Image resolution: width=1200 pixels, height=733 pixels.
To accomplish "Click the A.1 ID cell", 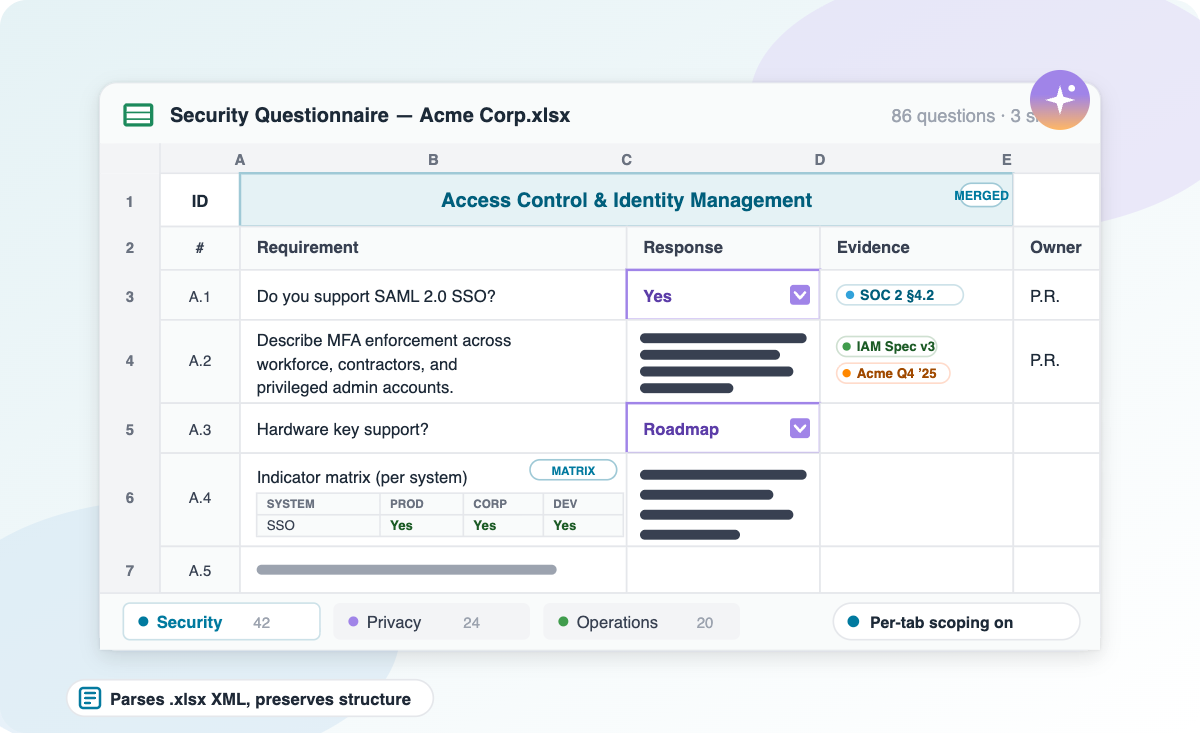I will 200,295.
